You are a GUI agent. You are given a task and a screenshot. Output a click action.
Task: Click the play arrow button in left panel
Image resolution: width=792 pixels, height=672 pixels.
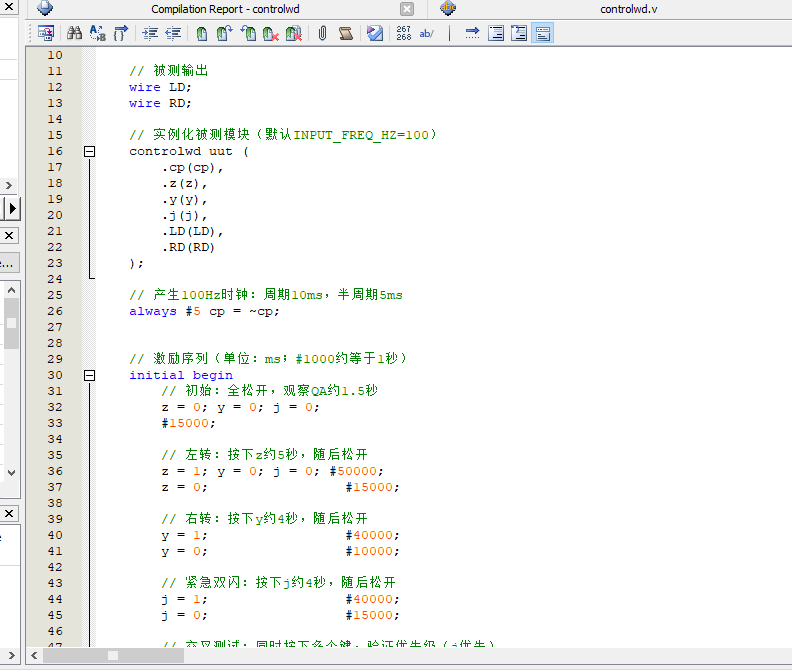pos(12,208)
